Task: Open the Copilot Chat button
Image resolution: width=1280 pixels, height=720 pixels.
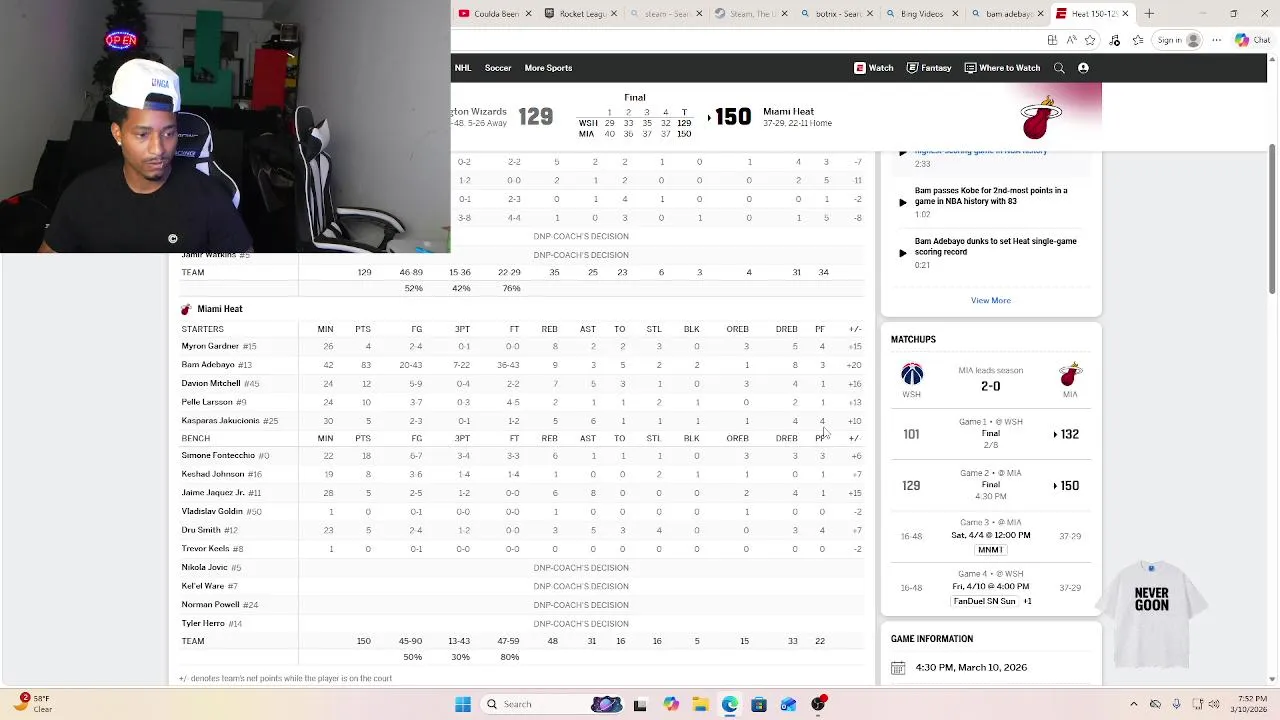Action: (1252, 40)
